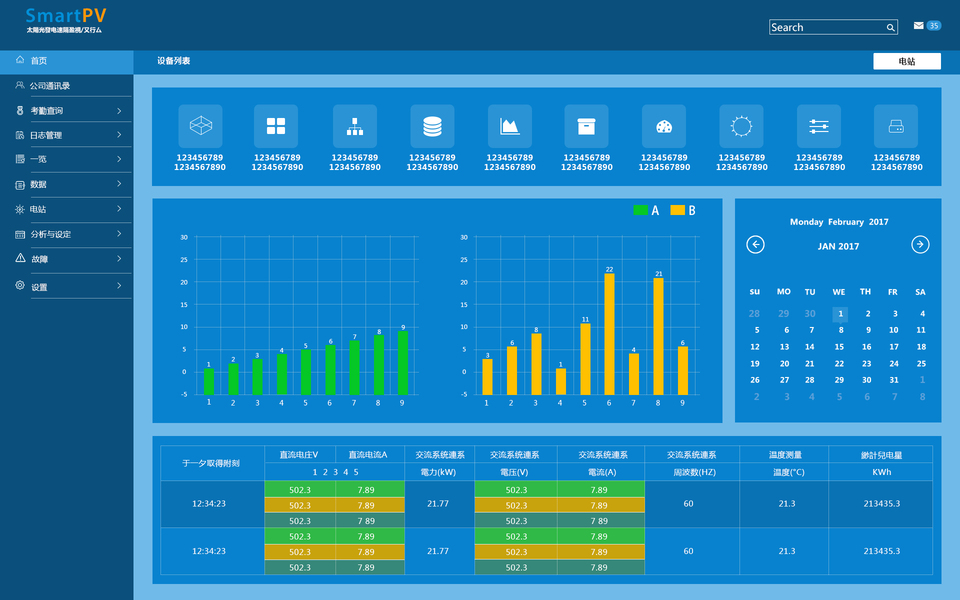The image size is (960, 600).
Task: Click the SmartPV logo
Action: (x=65, y=20)
